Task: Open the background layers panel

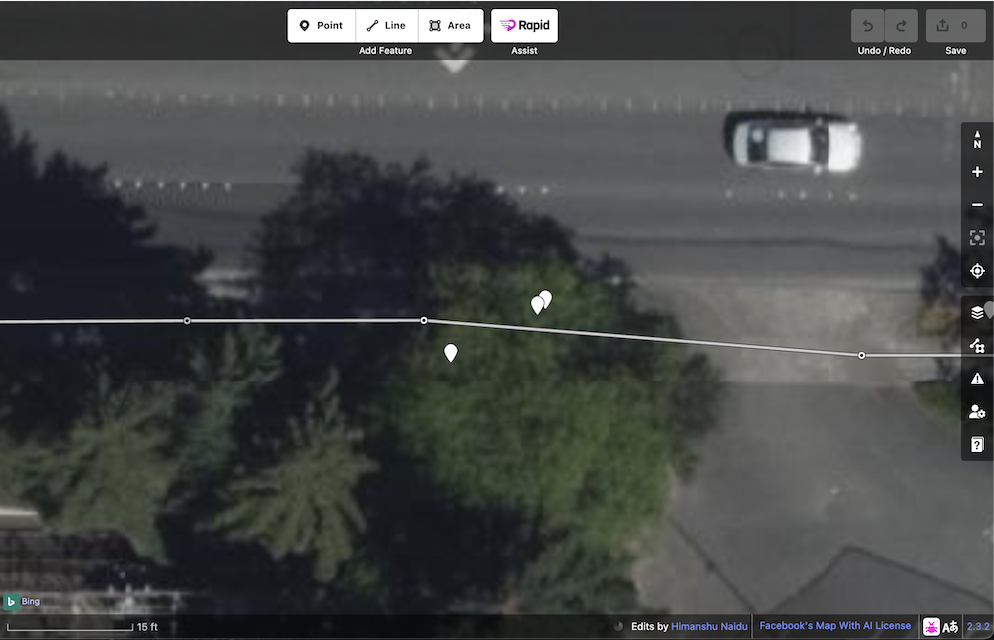Action: pyautogui.click(x=977, y=312)
